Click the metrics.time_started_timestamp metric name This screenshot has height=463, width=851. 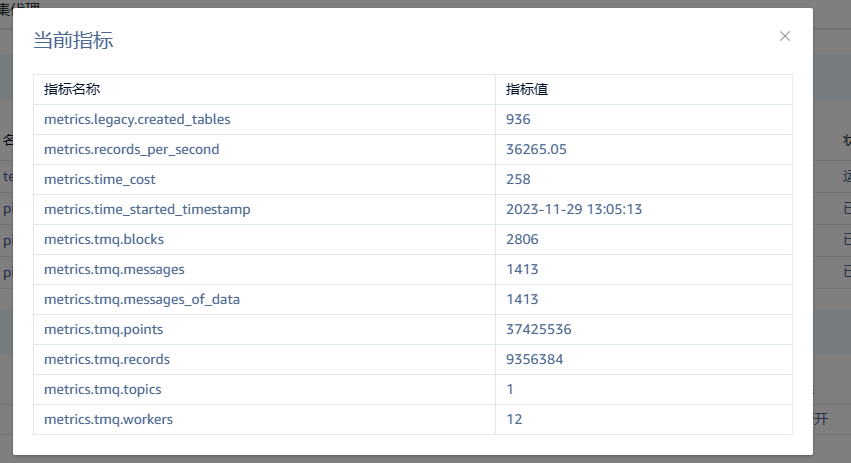click(x=147, y=209)
